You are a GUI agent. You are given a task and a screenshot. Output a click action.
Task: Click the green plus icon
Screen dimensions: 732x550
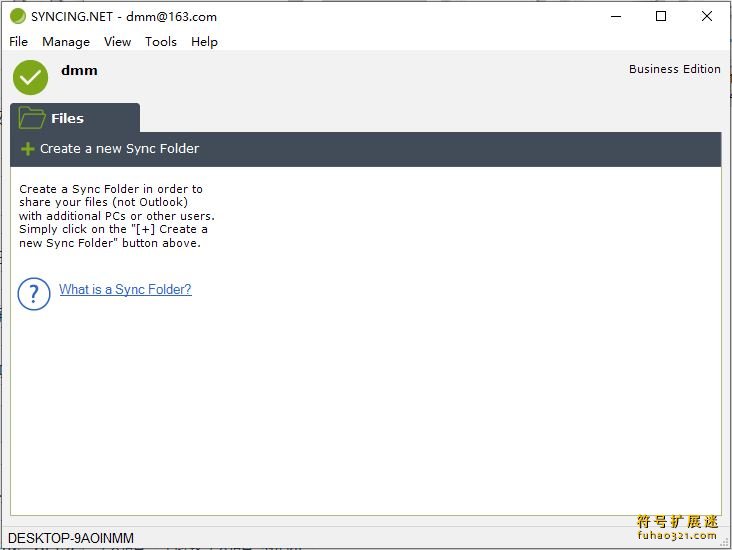pos(28,149)
